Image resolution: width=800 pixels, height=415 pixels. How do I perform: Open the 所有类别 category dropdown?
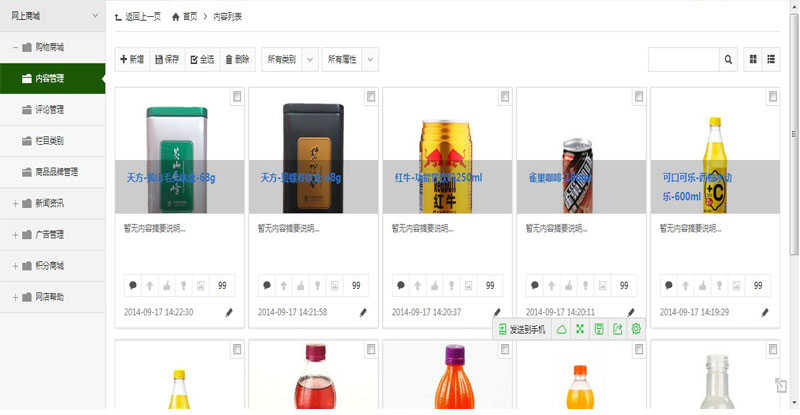tap(290, 60)
